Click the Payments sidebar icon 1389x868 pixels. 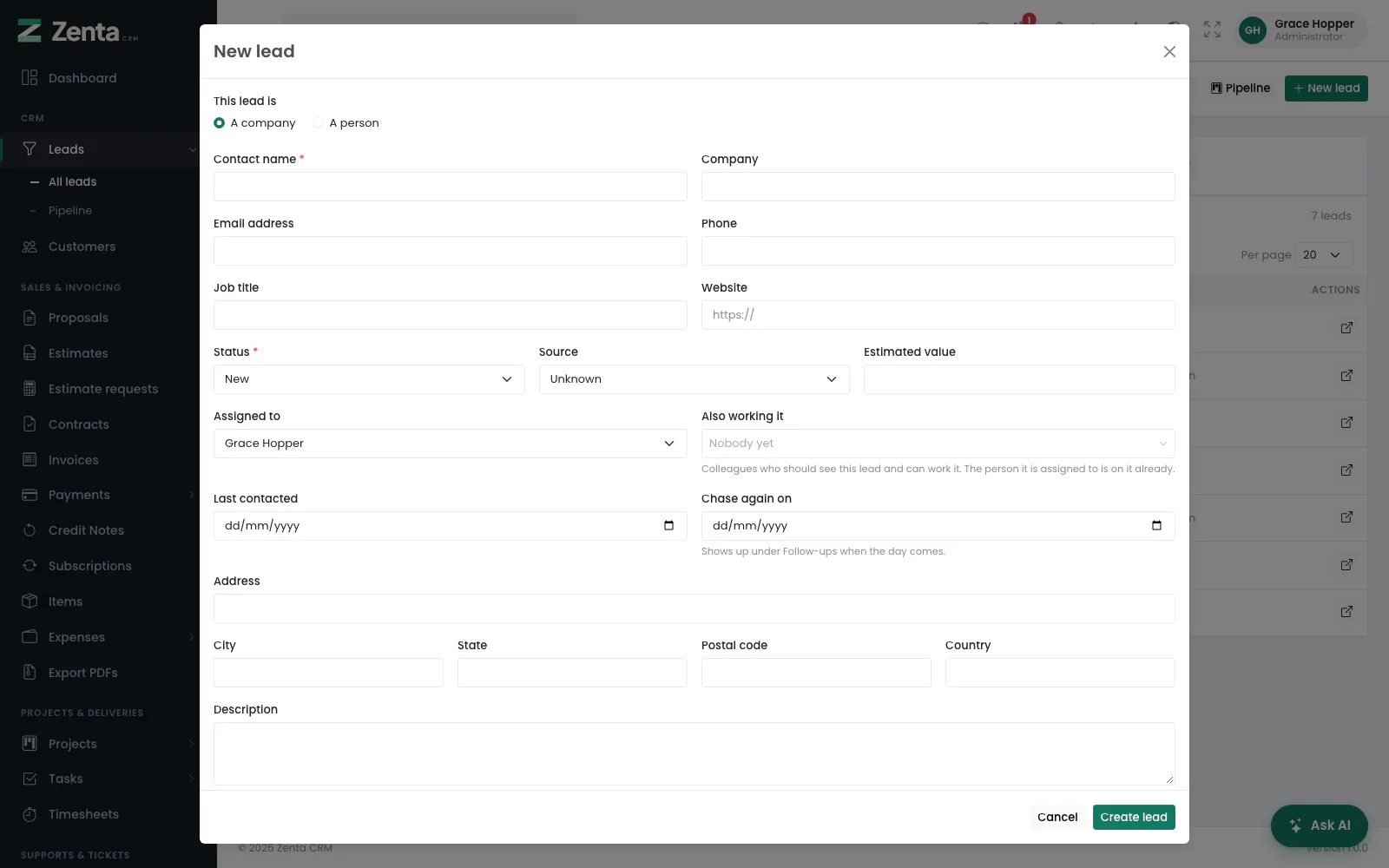point(30,495)
